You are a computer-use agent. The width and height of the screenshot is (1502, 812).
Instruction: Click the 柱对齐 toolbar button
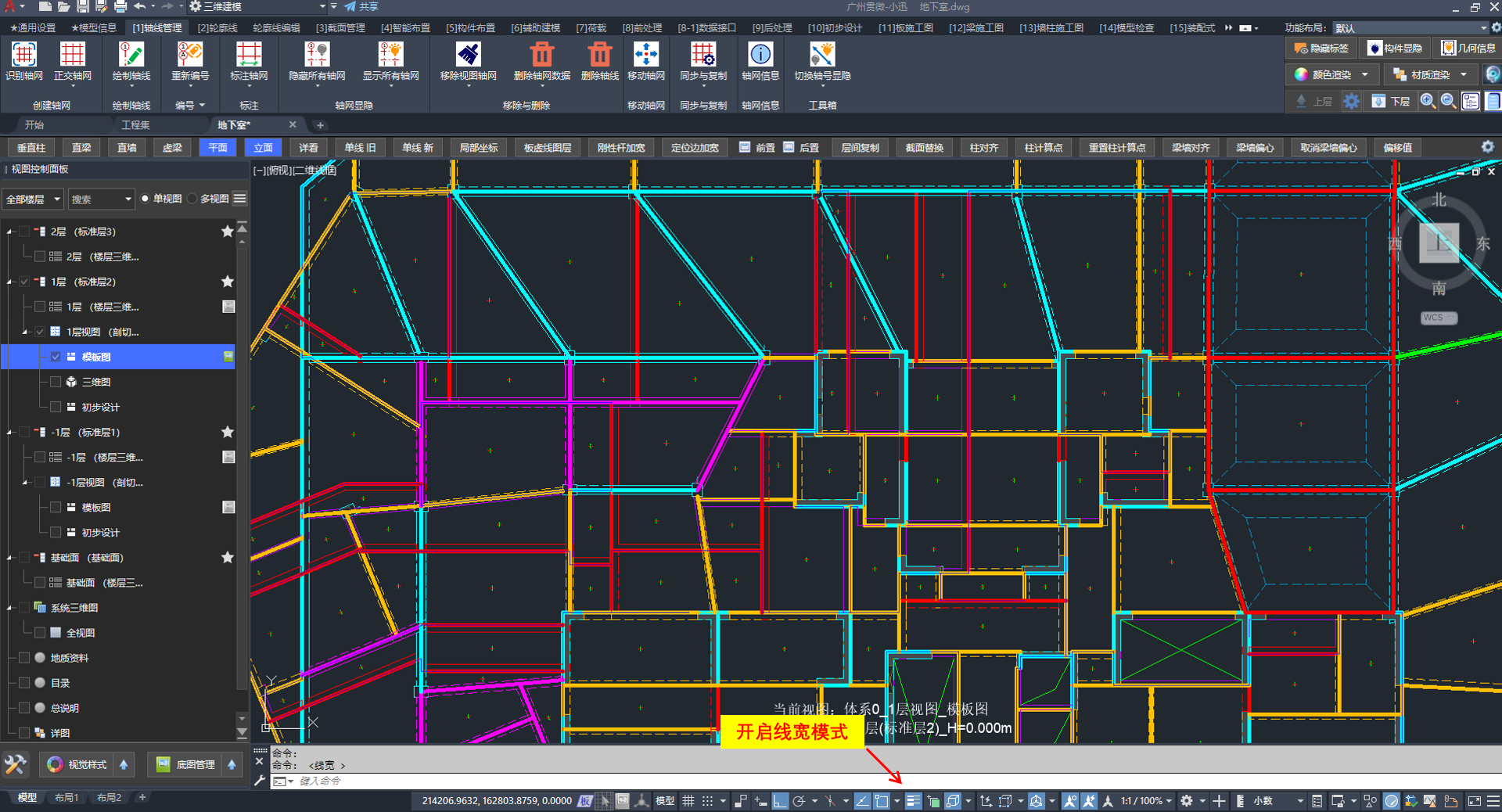coord(983,148)
